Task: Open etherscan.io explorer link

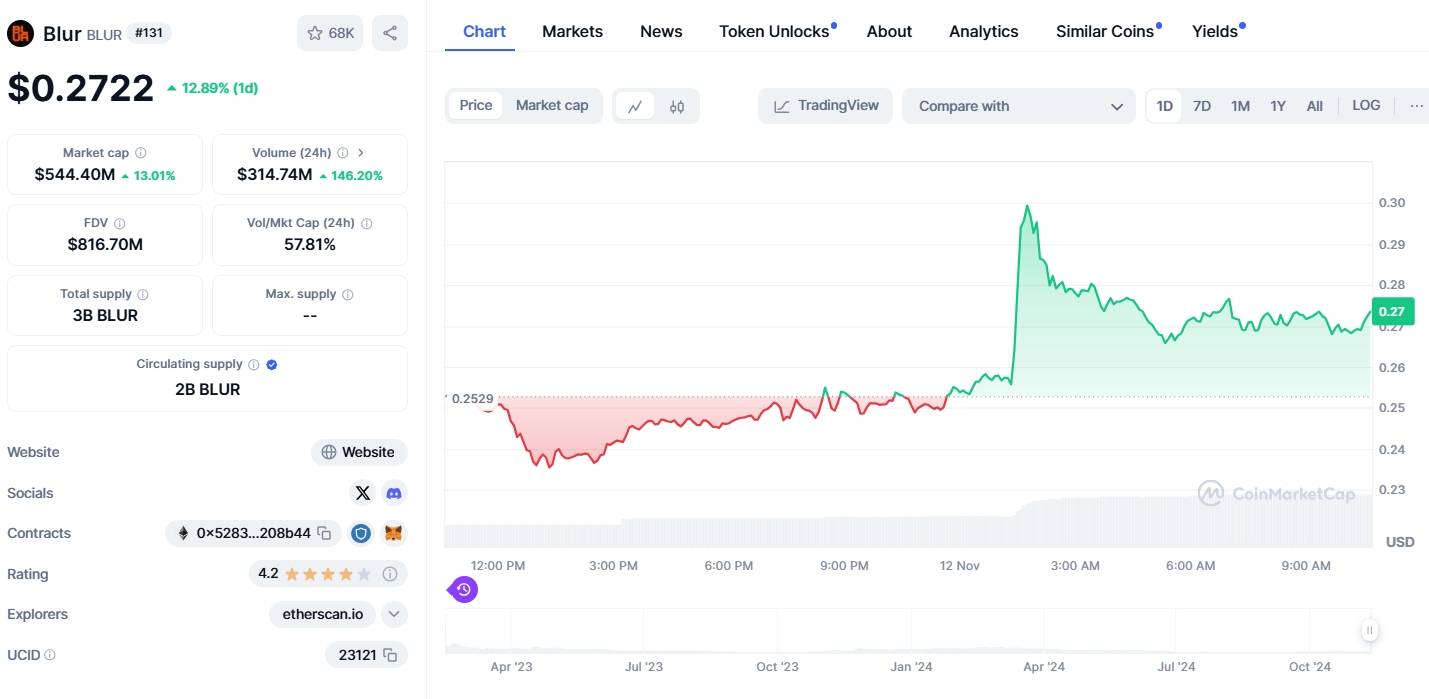Action: 322,614
